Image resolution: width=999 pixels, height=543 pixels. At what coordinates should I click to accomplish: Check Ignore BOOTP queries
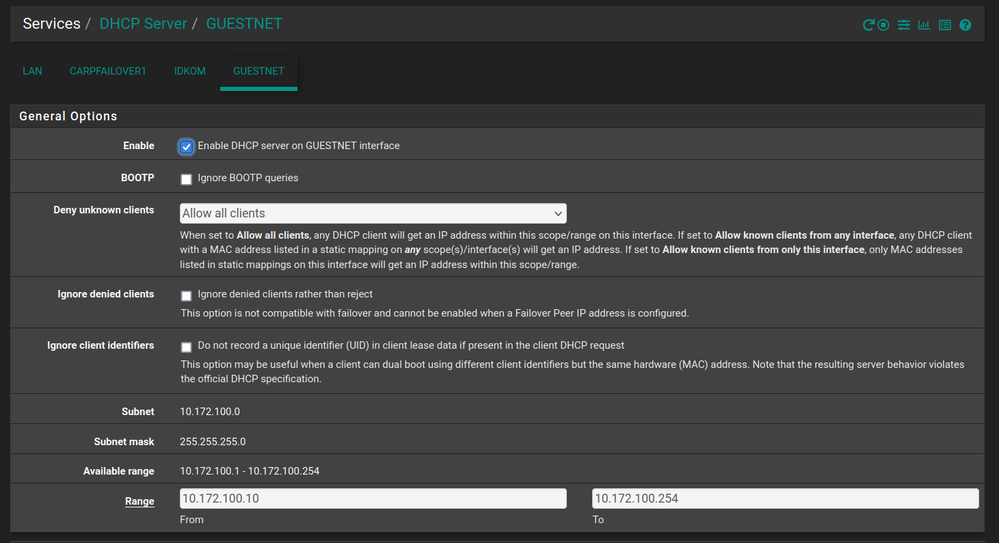tap(186, 179)
